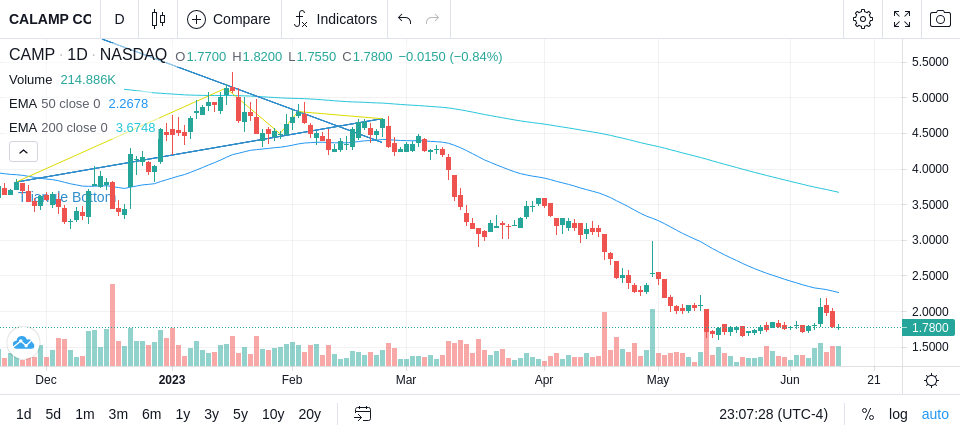Click the Triangle Bottom pattern label
Viewport: 960px width, 433px height.
pyautogui.click(x=66, y=197)
